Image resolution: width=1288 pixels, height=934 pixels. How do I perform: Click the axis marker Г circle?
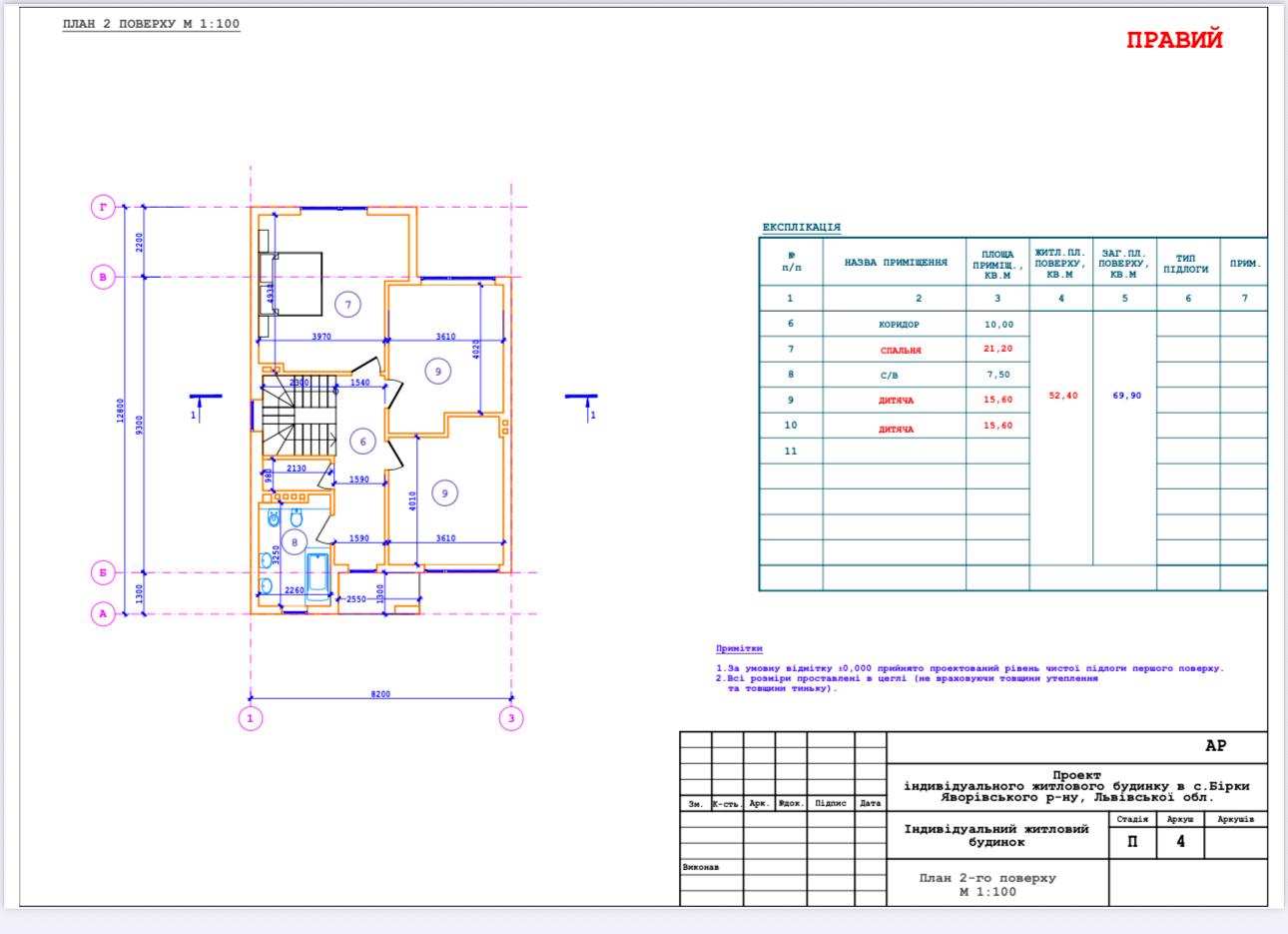click(103, 207)
